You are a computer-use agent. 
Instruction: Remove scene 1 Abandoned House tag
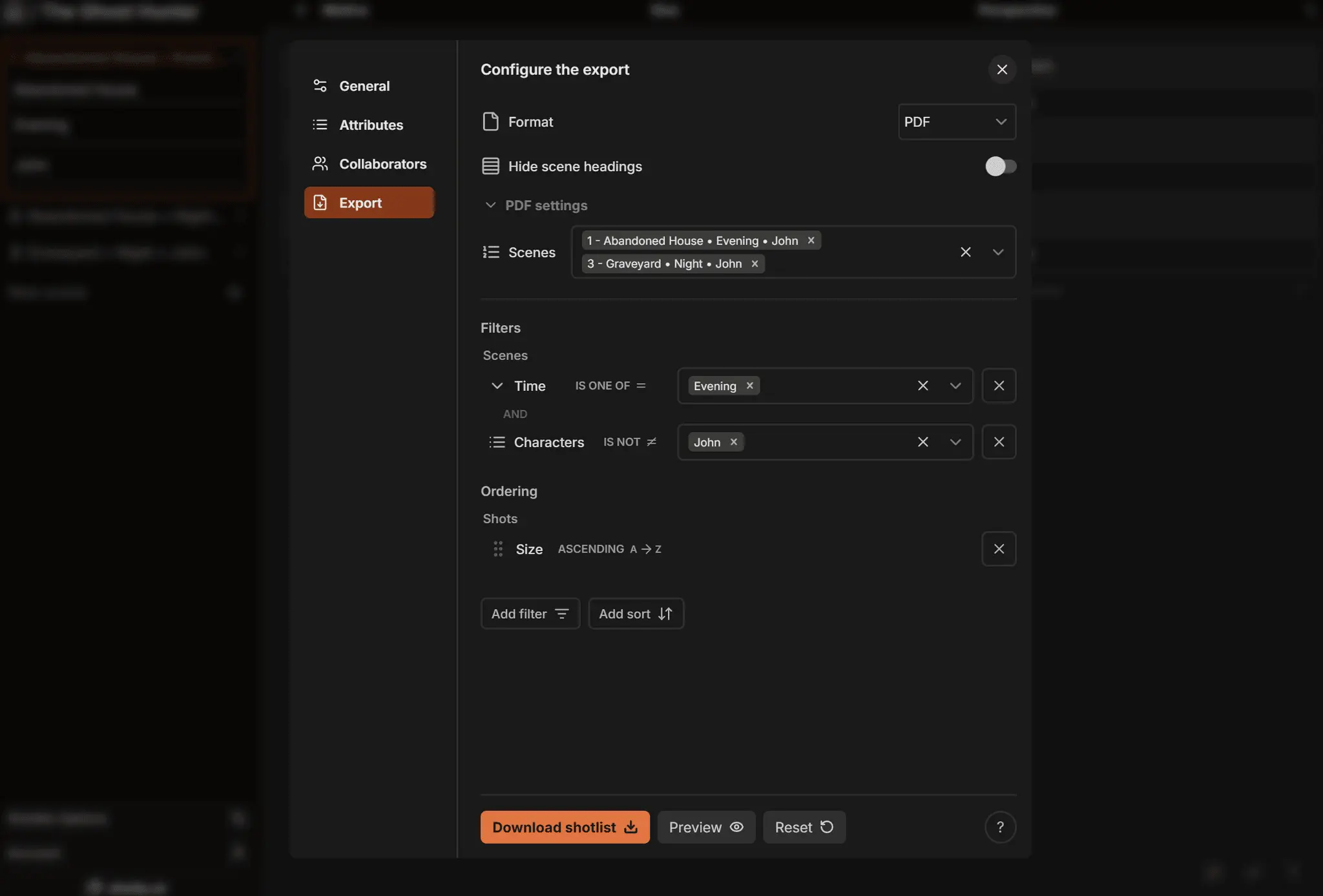811,240
